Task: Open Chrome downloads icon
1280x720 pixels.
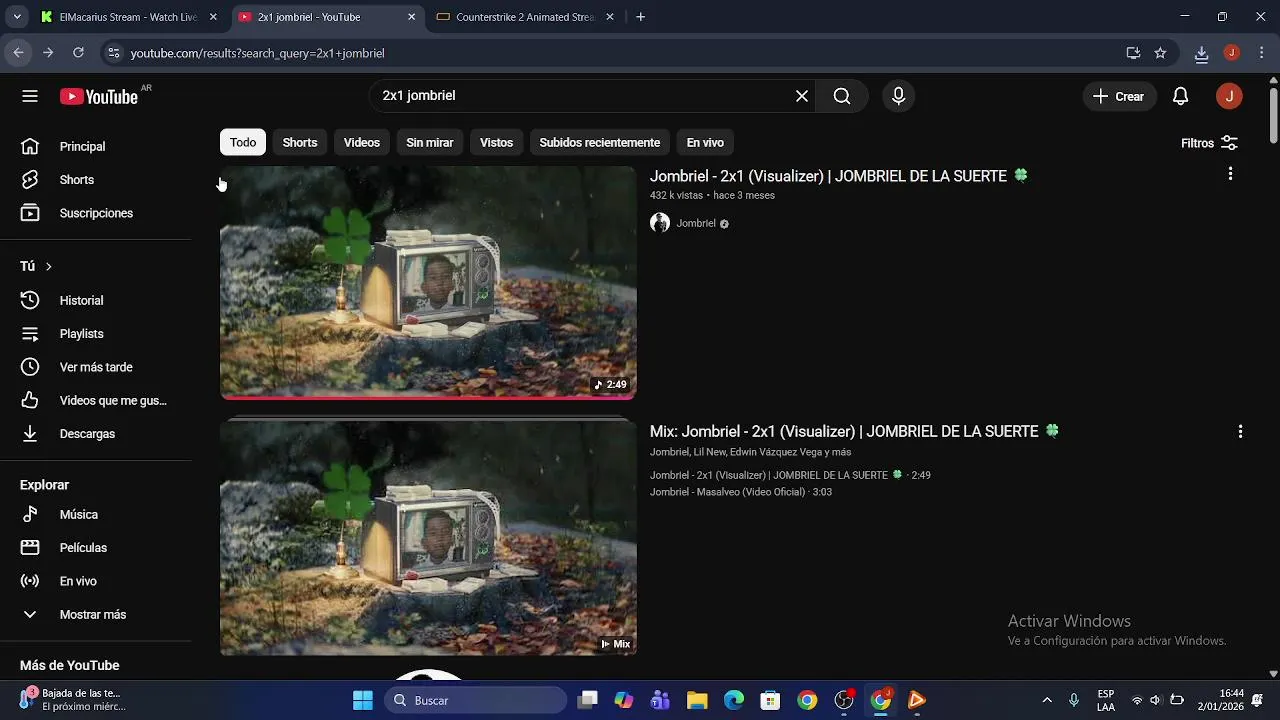Action: point(1201,53)
